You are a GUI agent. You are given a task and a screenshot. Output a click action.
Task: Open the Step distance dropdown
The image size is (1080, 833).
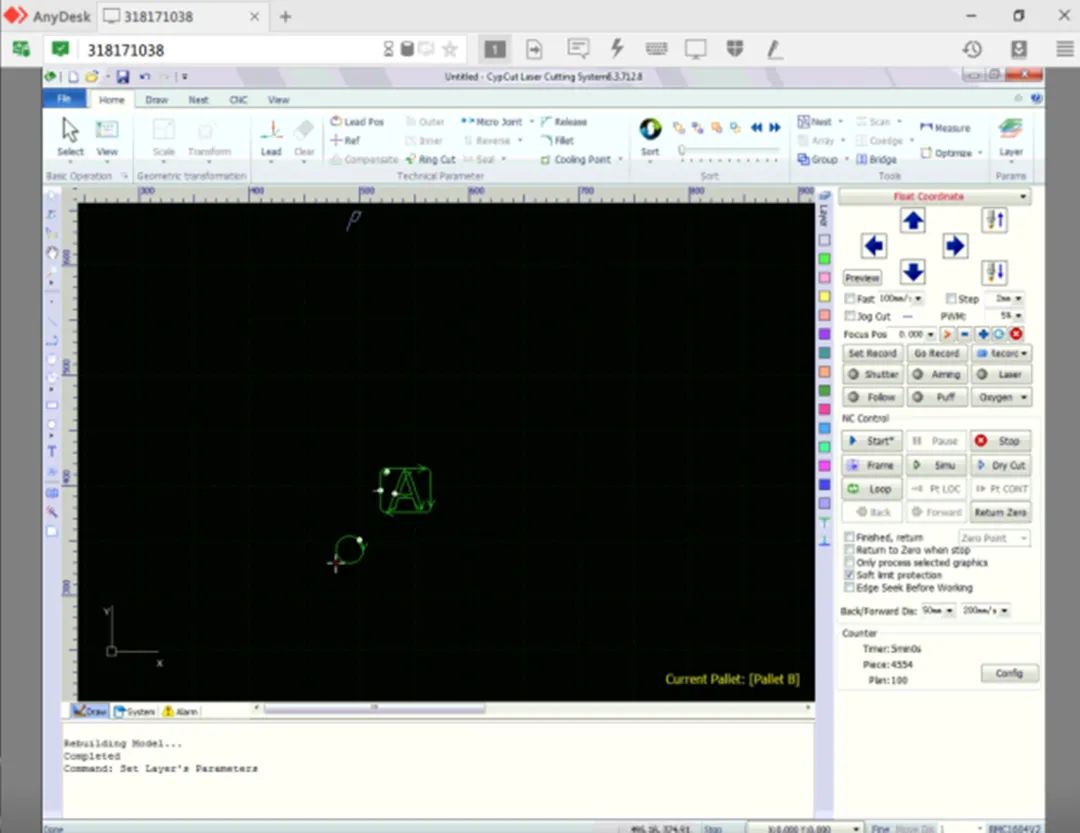tap(1019, 298)
